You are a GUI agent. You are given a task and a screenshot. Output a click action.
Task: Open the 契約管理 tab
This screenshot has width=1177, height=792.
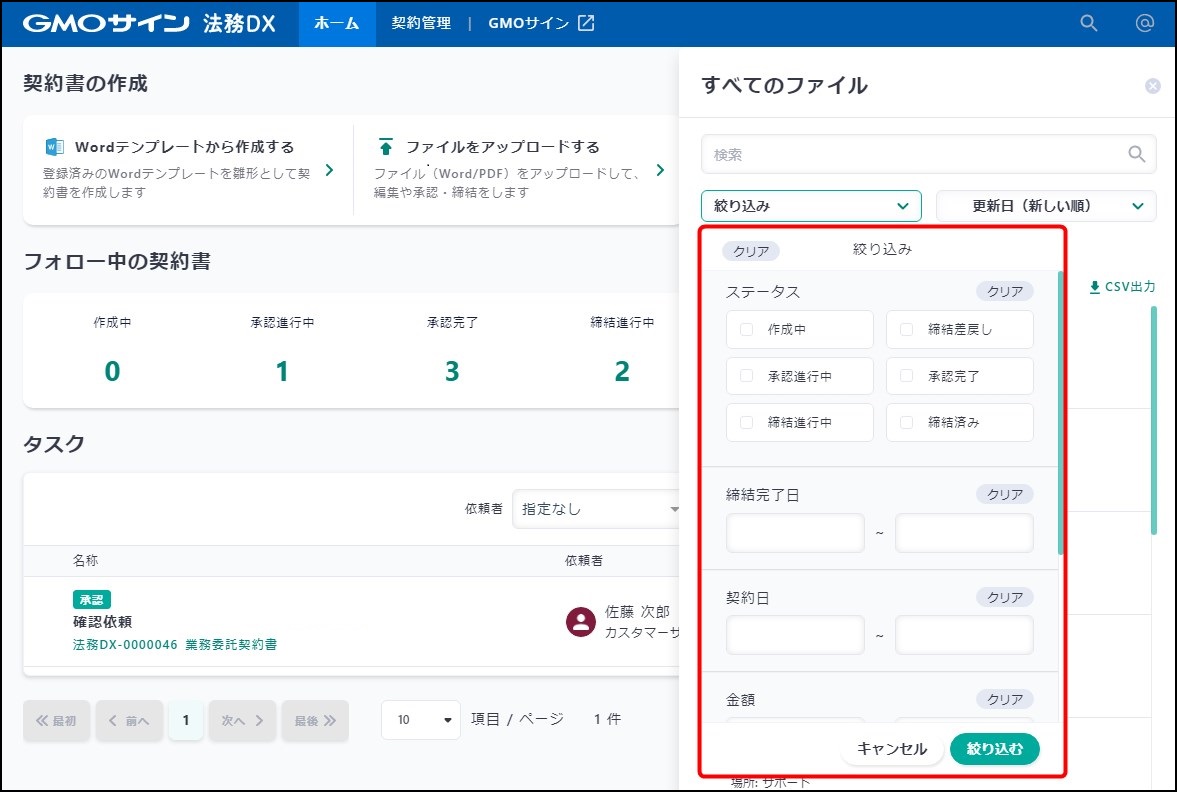(x=421, y=23)
